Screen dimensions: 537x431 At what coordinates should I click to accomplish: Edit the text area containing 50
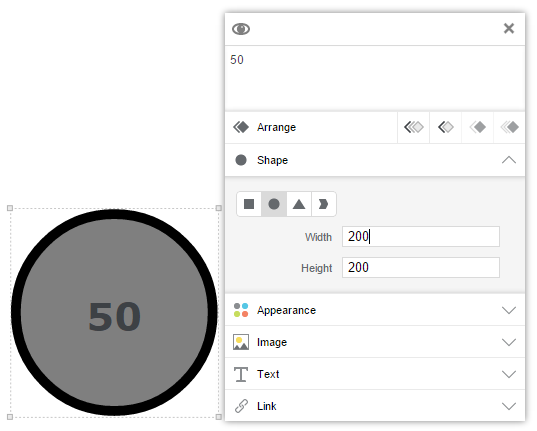tap(375, 78)
